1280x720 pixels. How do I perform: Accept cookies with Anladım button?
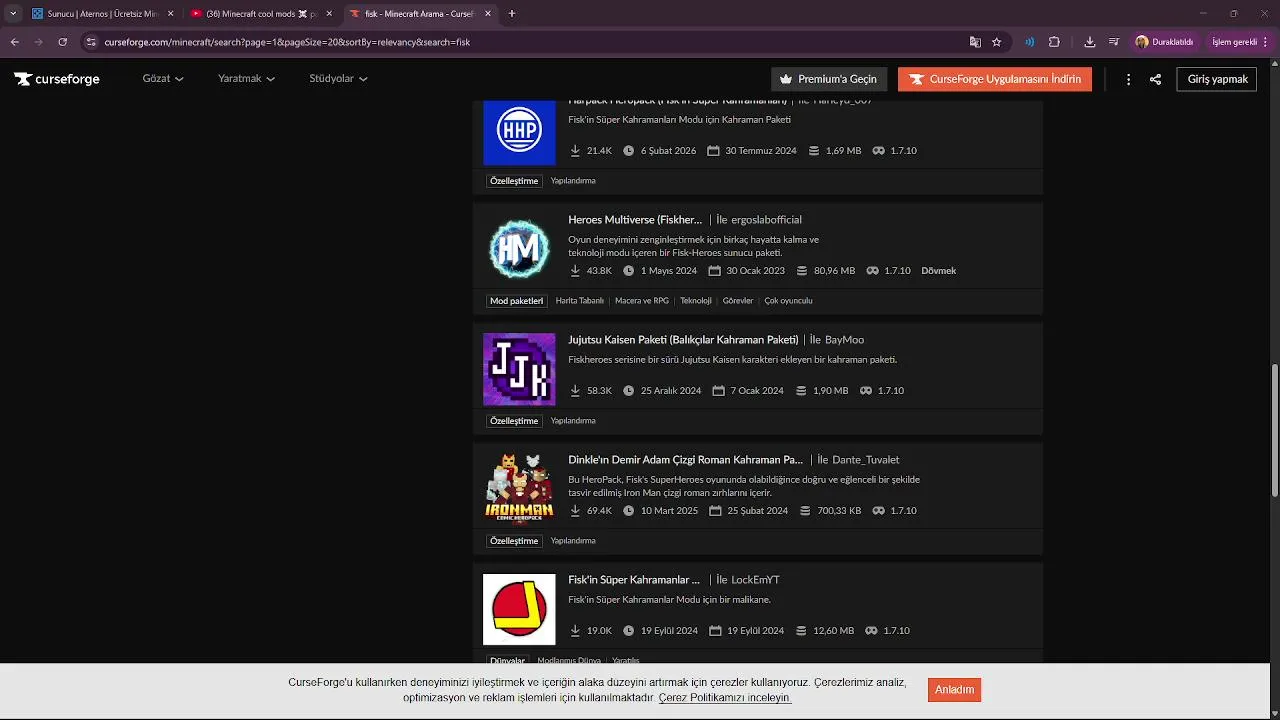tap(954, 690)
